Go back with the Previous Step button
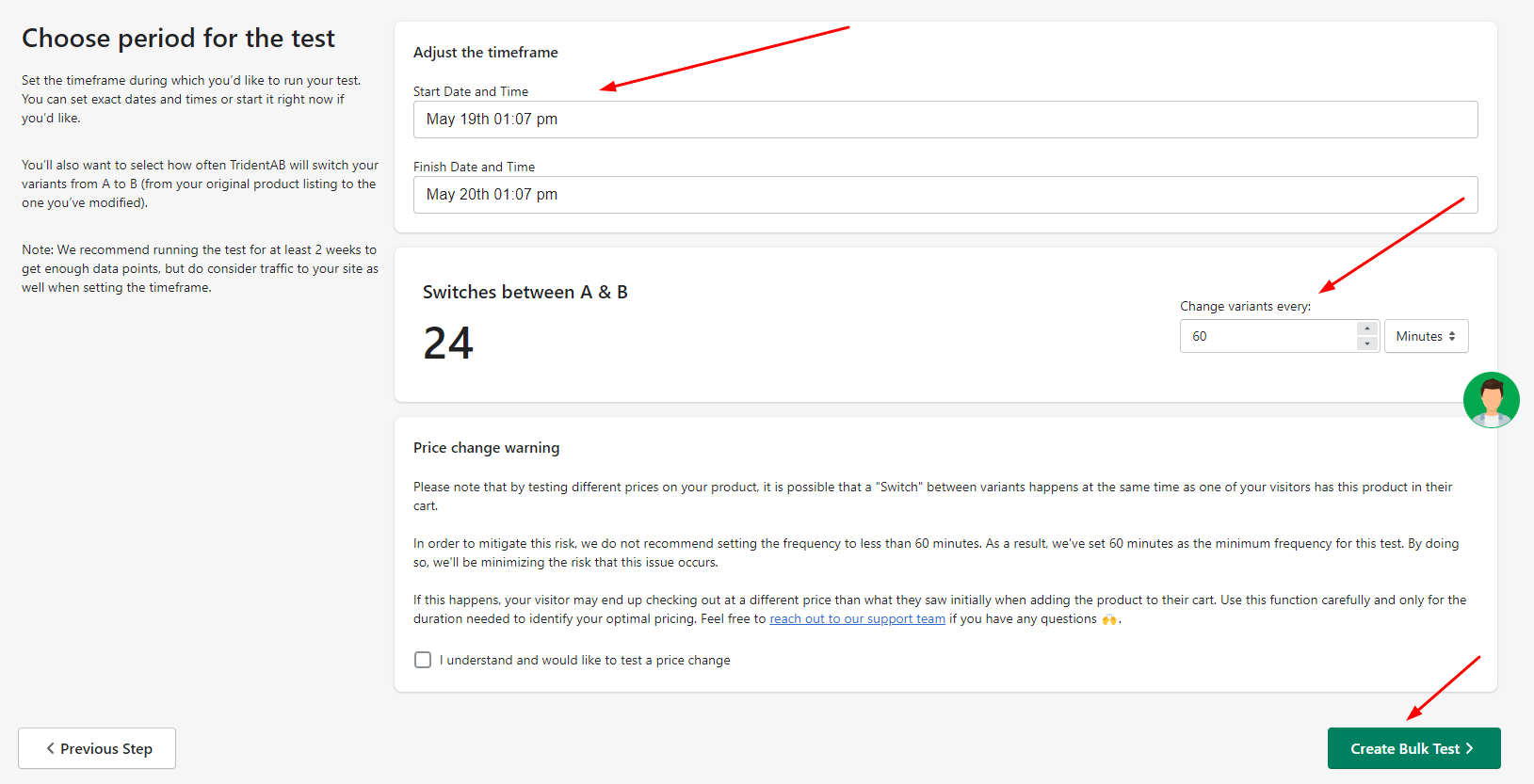 97,748
